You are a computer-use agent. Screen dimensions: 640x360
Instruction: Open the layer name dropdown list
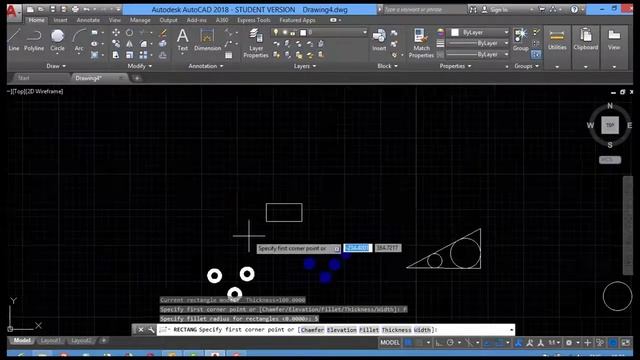364,32
